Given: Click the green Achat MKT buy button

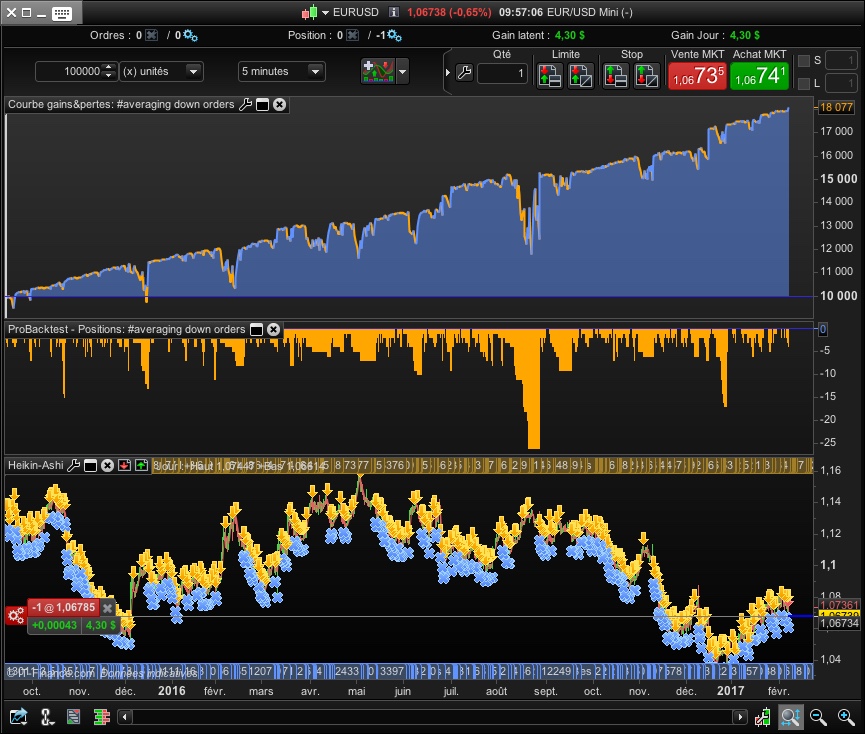Looking at the screenshot, I should (759, 76).
